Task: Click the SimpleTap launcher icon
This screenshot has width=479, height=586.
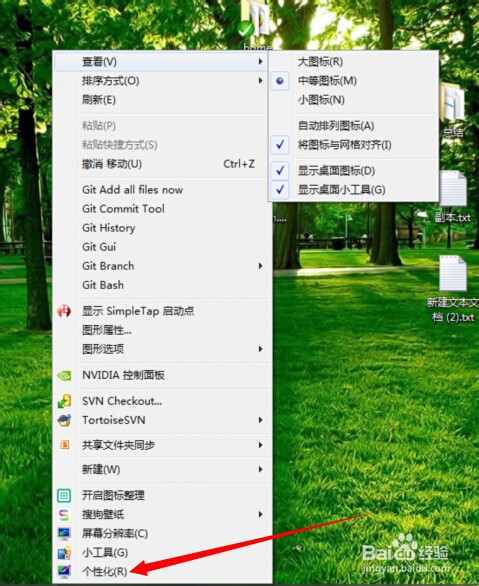Action: (64, 311)
